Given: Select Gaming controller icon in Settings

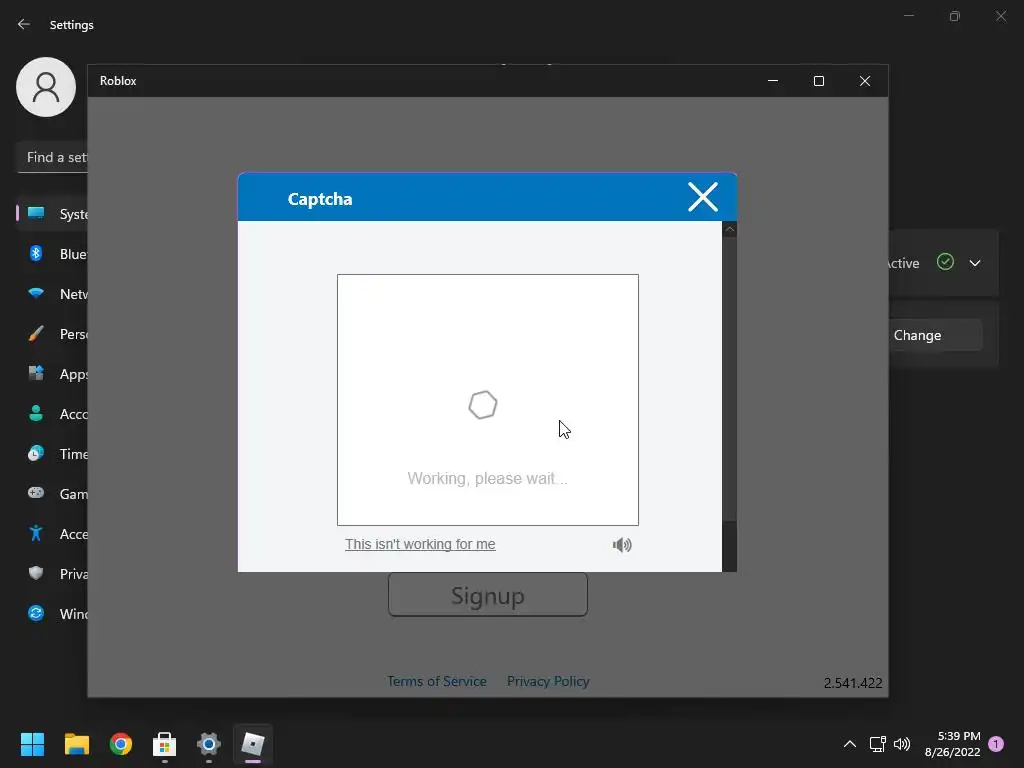Looking at the screenshot, I should [x=36, y=493].
